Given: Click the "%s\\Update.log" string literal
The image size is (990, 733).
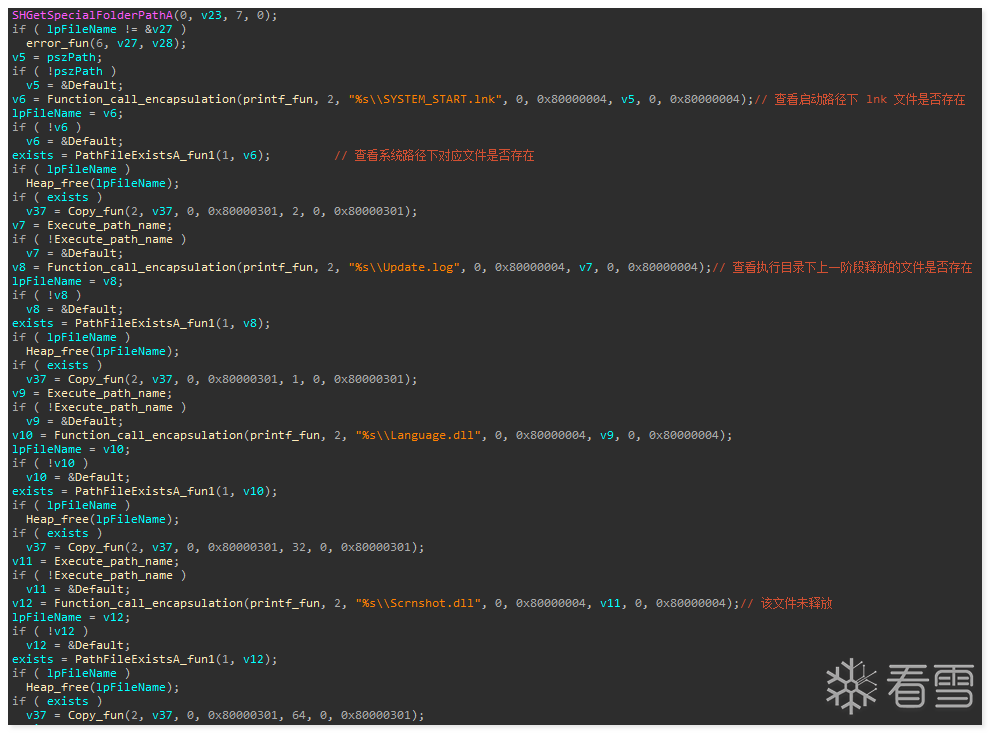Looking at the screenshot, I should (405, 267).
